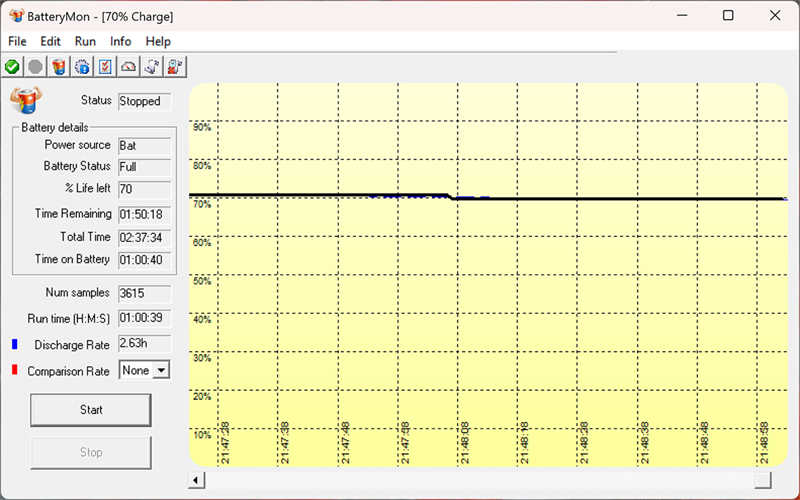Click the Battery details group label
The height and width of the screenshot is (500, 800).
[55, 127]
